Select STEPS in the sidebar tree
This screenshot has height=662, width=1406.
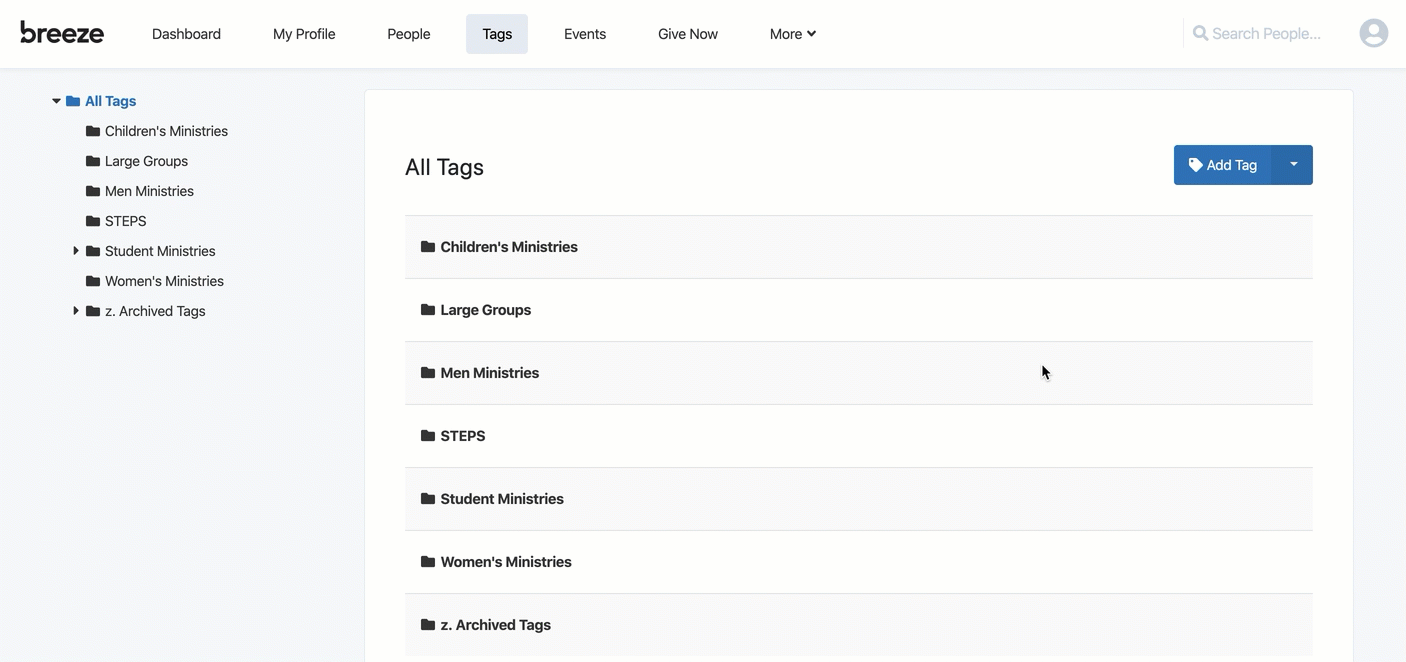click(x=126, y=221)
